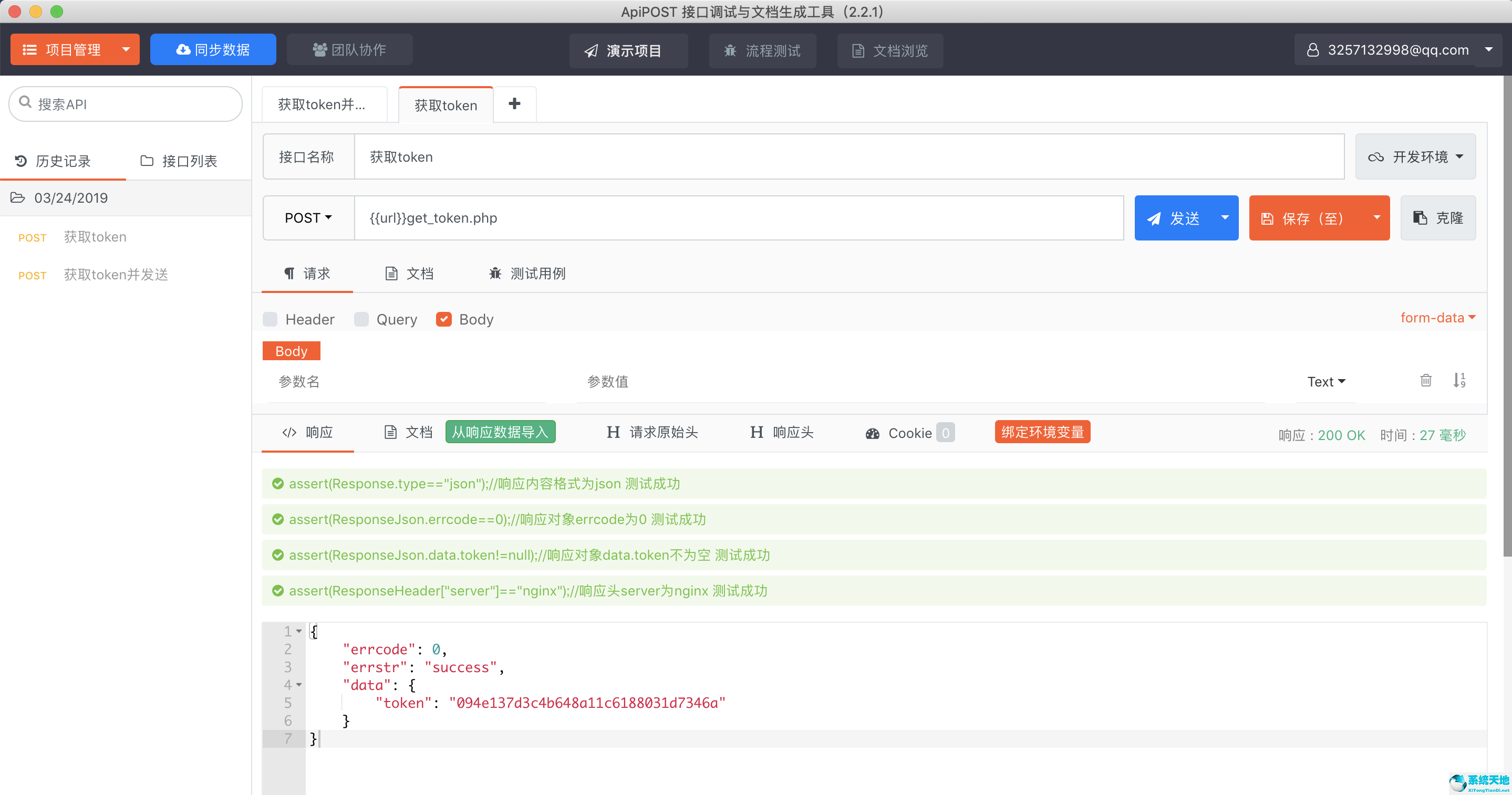Enable the Query checkbox
This screenshot has width=1512, height=795.
tap(361, 319)
